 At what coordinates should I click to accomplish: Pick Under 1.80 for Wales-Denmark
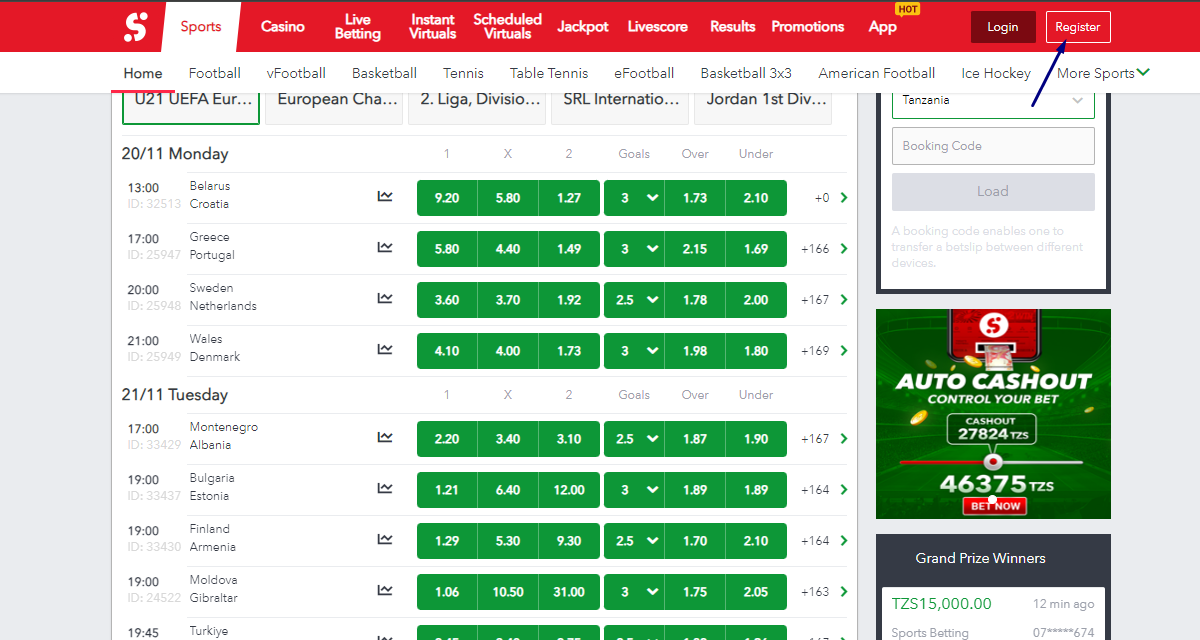click(x=756, y=351)
